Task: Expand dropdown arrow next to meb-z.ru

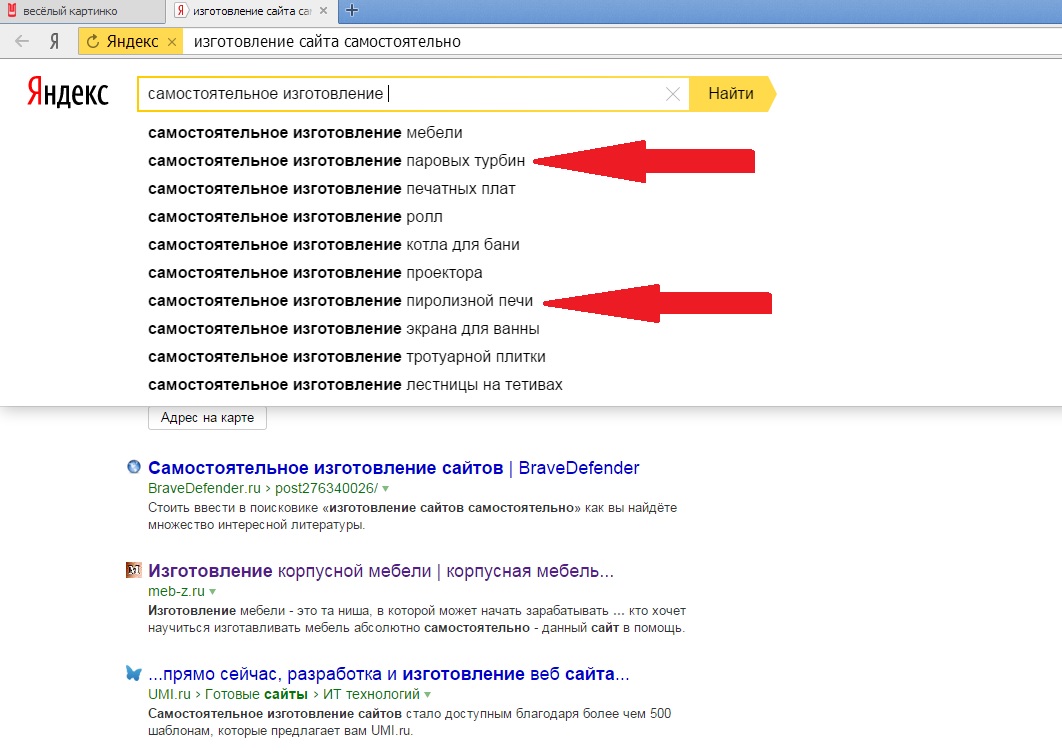Action: [x=213, y=592]
